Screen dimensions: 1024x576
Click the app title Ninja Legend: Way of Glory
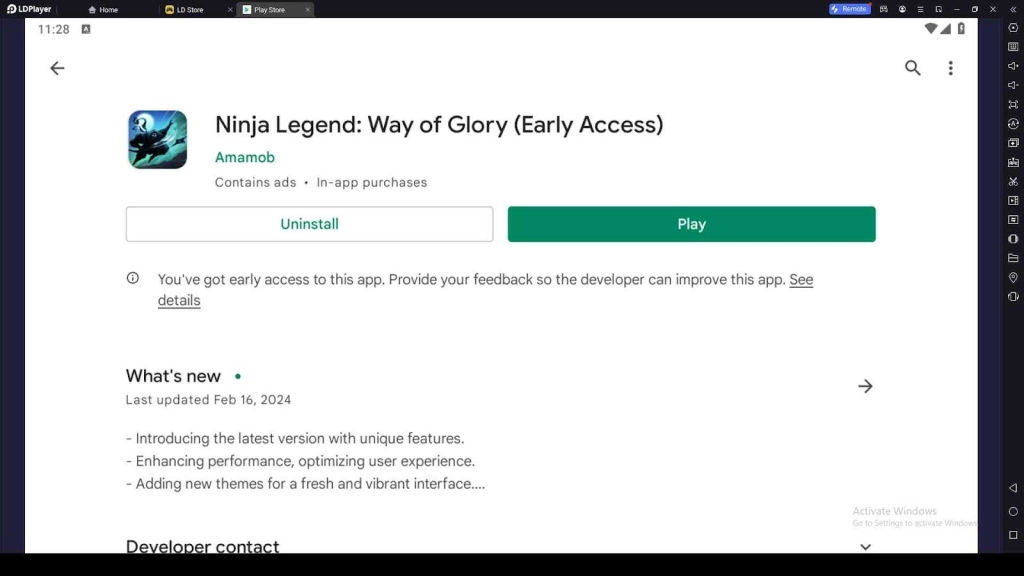coord(439,125)
